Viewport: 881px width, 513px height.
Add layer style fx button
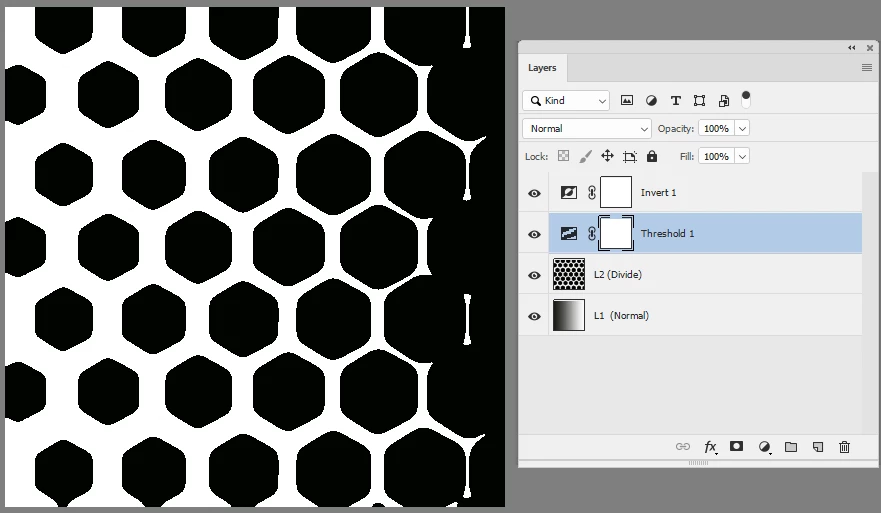pos(710,447)
